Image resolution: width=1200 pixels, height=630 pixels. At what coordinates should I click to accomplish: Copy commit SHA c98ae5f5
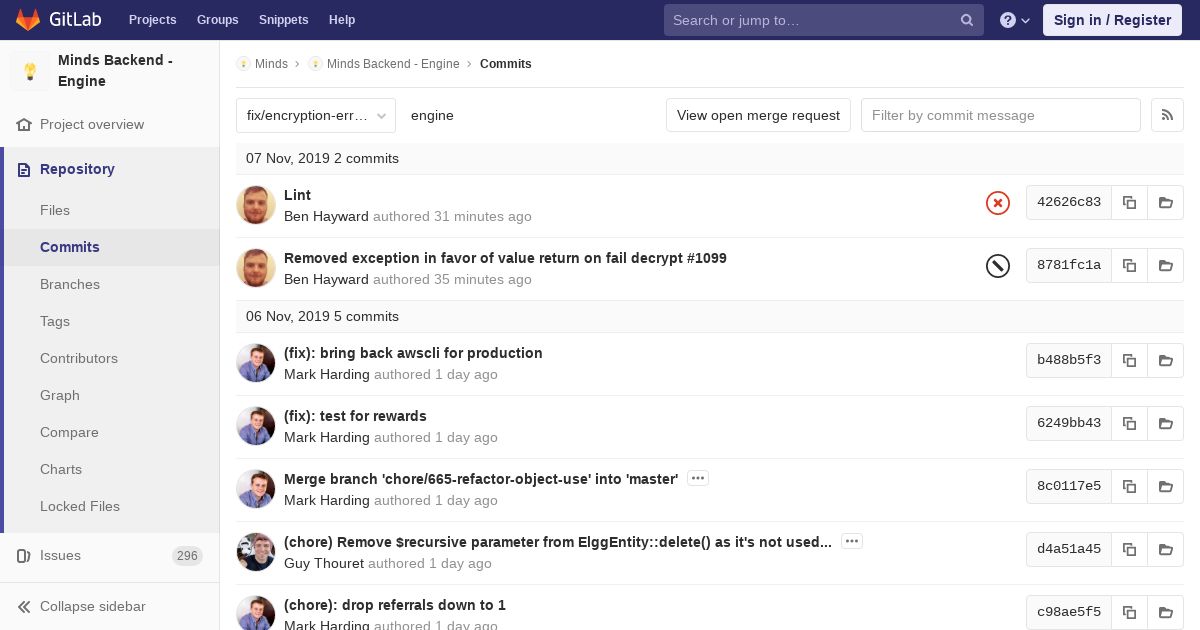[1129, 612]
